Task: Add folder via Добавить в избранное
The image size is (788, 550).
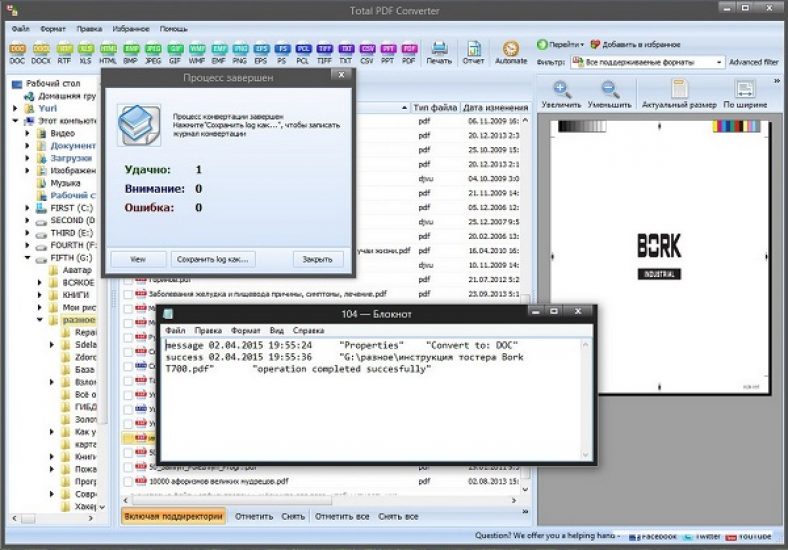Action: click(635, 44)
